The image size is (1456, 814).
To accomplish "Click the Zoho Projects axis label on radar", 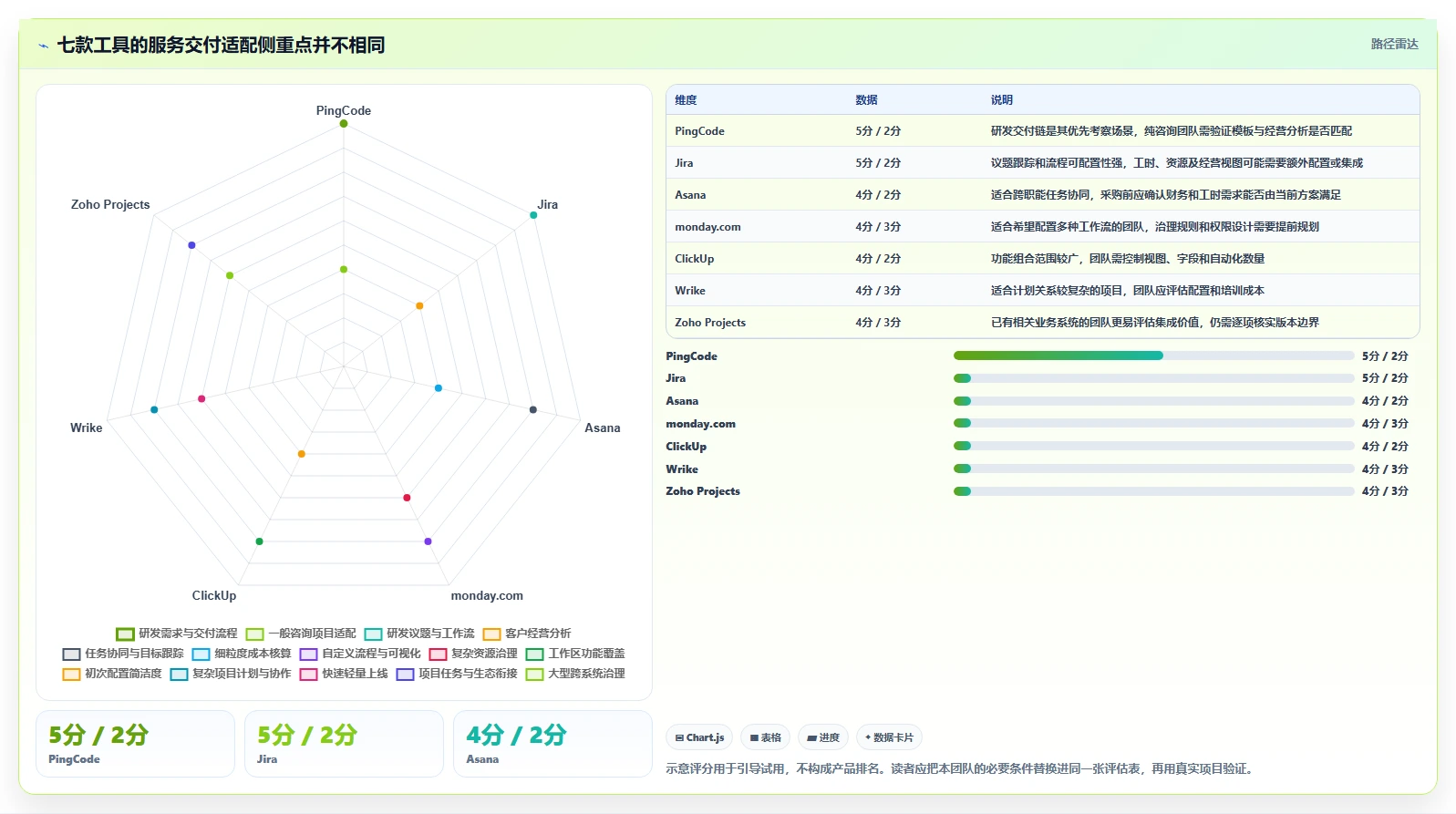I will 110,204.
